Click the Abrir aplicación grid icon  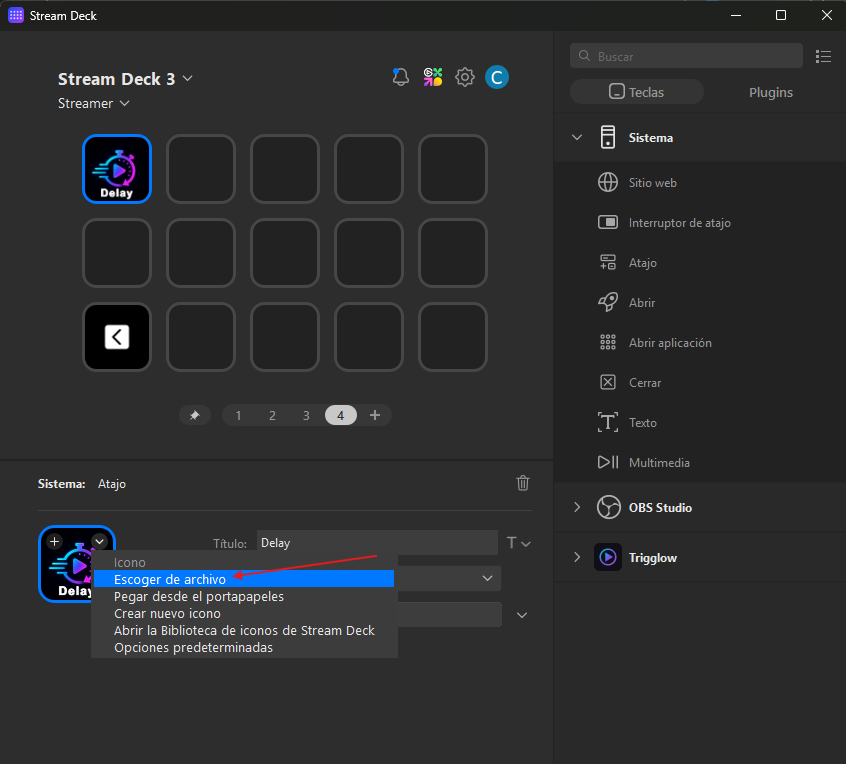point(608,342)
